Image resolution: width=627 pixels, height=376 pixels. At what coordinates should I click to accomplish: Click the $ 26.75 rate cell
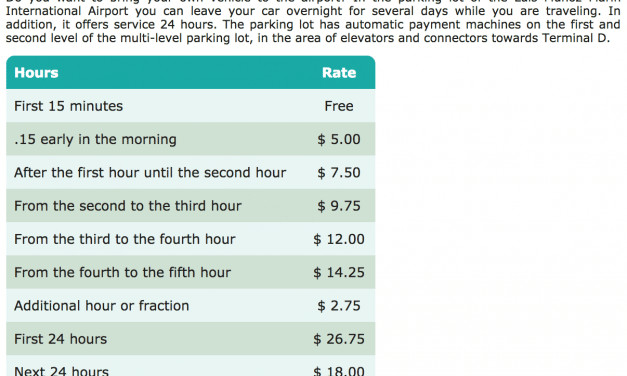(339, 338)
